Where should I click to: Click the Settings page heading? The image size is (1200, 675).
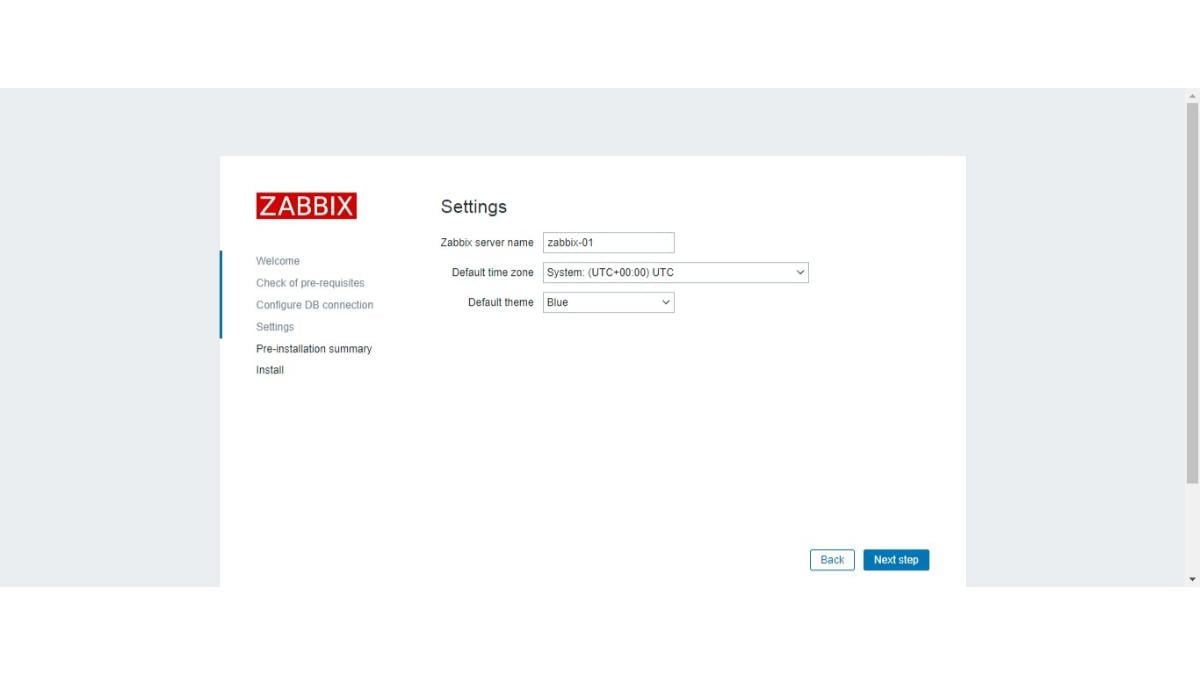click(x=474, y=207)
